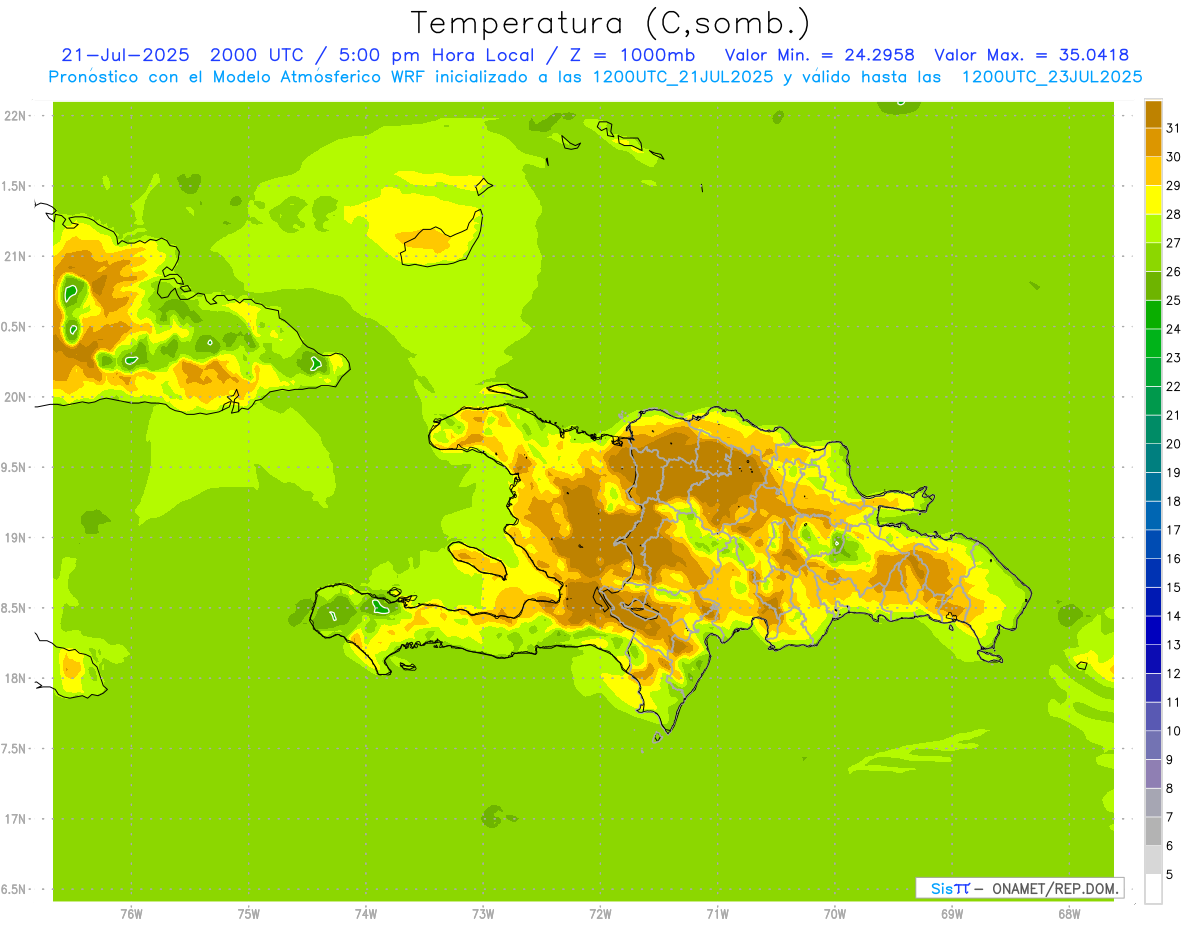Click the legend label "5"
1200x927 pixels.
click(1169, 874)
